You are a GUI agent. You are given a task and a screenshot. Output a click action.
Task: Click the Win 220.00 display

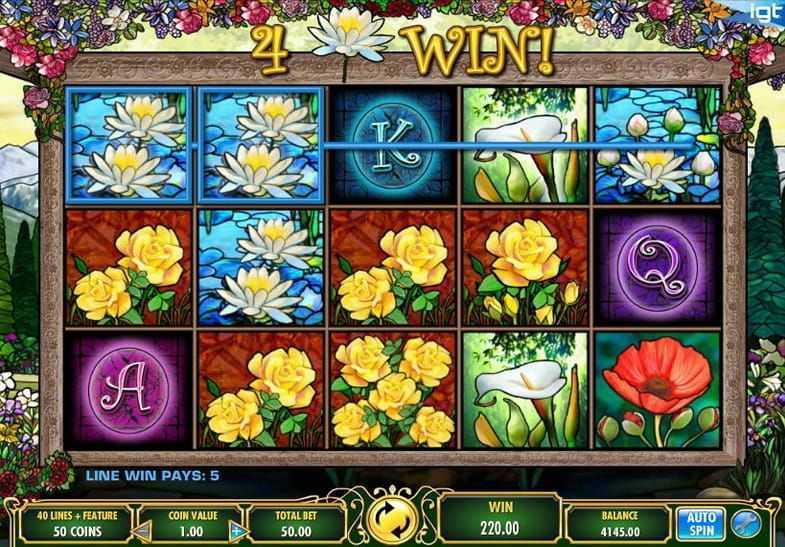tap(500, 518)
